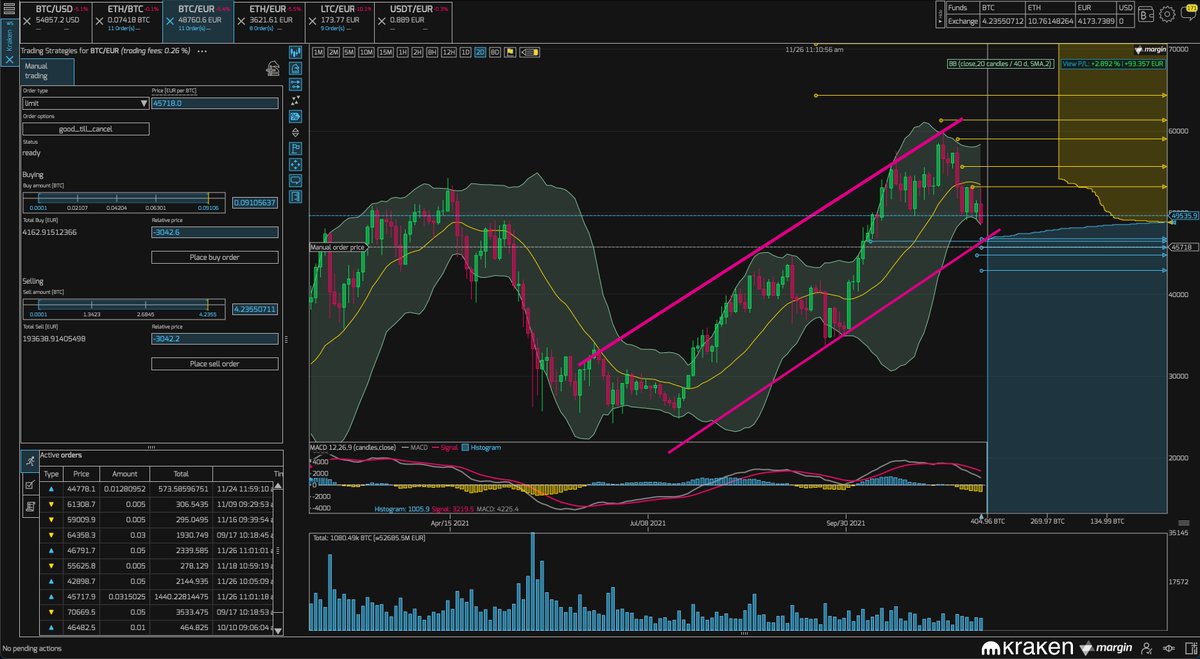Open the trade history scroll tab icon
1200x659 pixels.
(29, 507)
